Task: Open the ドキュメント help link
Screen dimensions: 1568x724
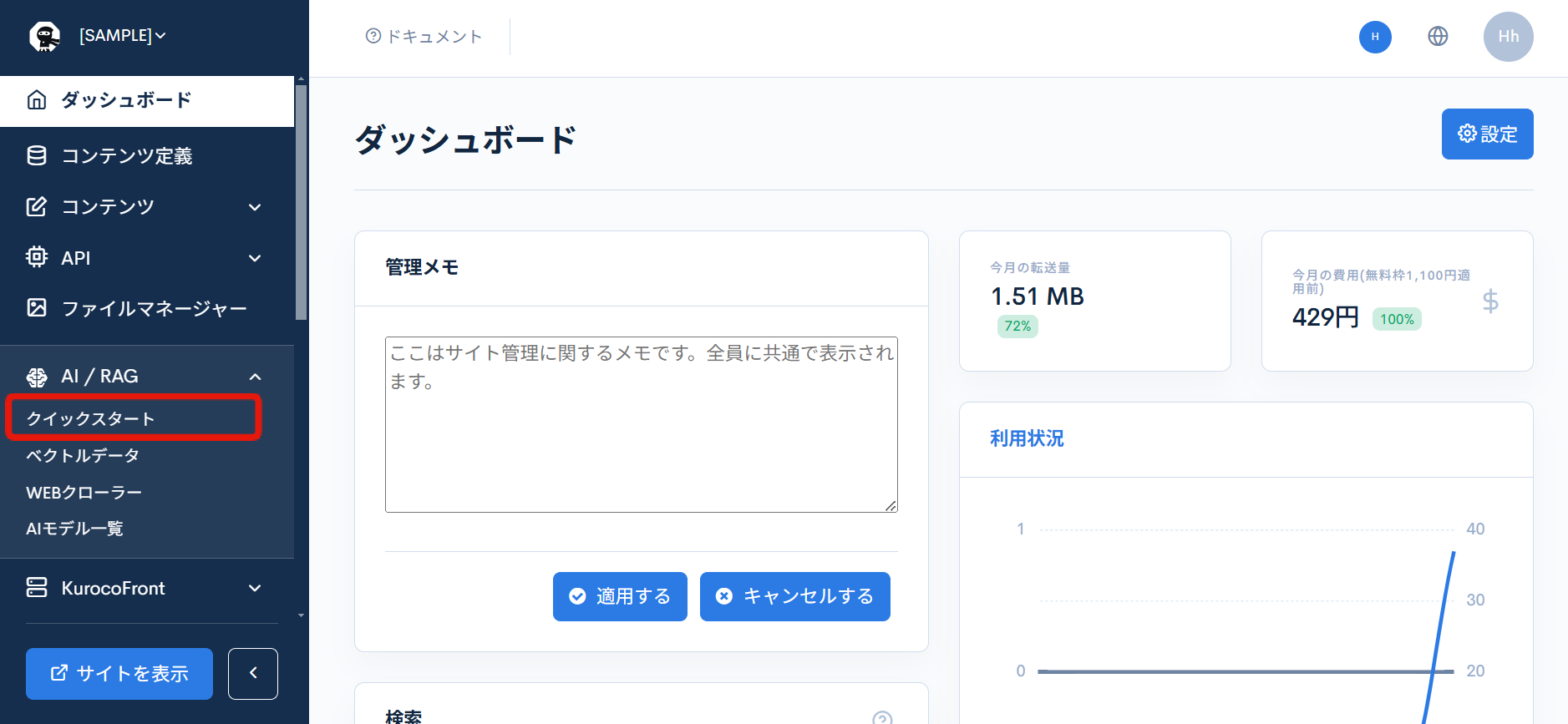Action: coord(424,36)
